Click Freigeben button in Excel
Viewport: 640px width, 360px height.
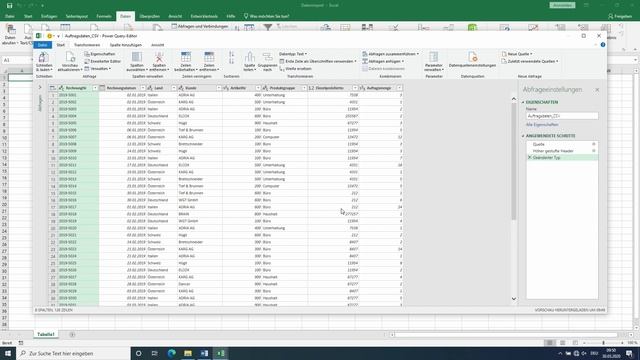click(x=620, y=16)
